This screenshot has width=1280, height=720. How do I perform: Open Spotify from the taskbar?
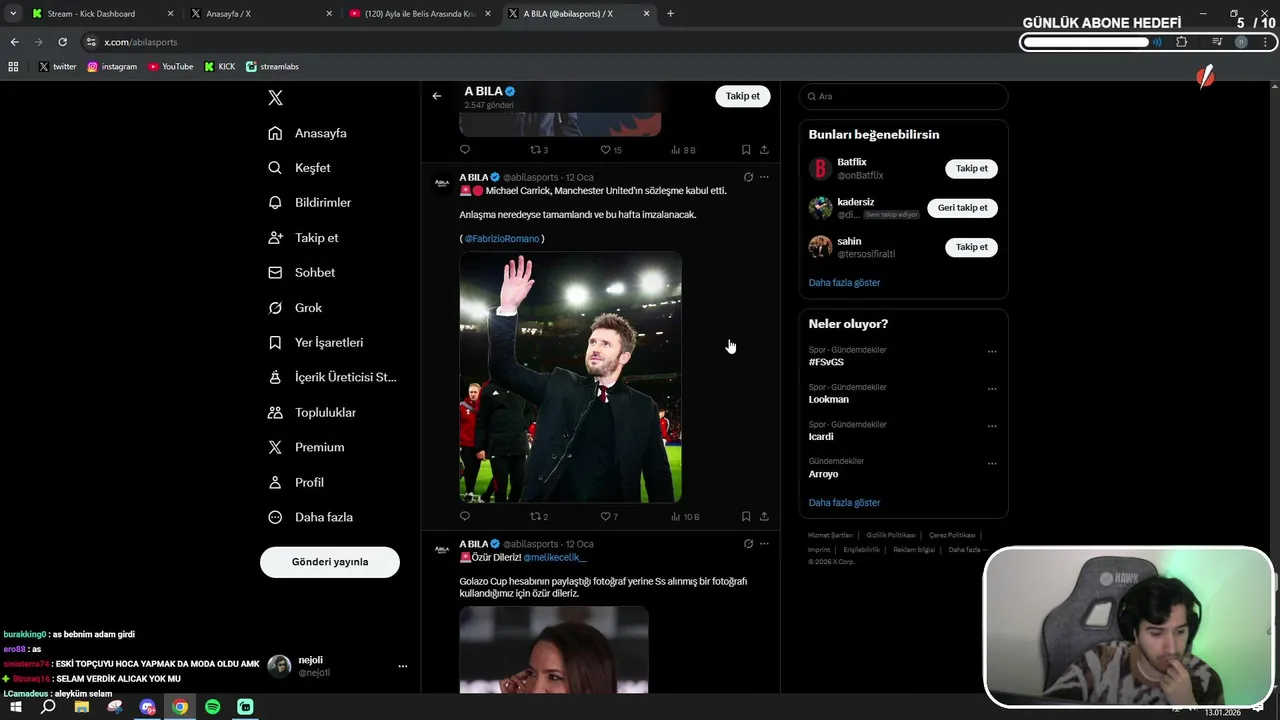(212, 707)
